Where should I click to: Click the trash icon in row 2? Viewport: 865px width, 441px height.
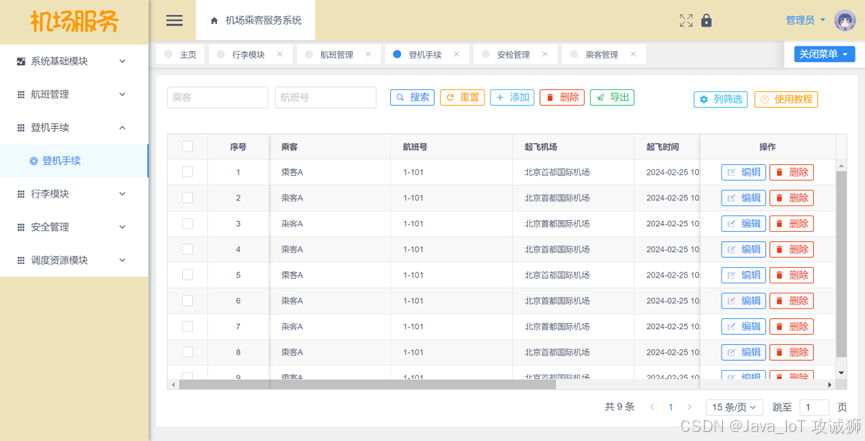779,198
